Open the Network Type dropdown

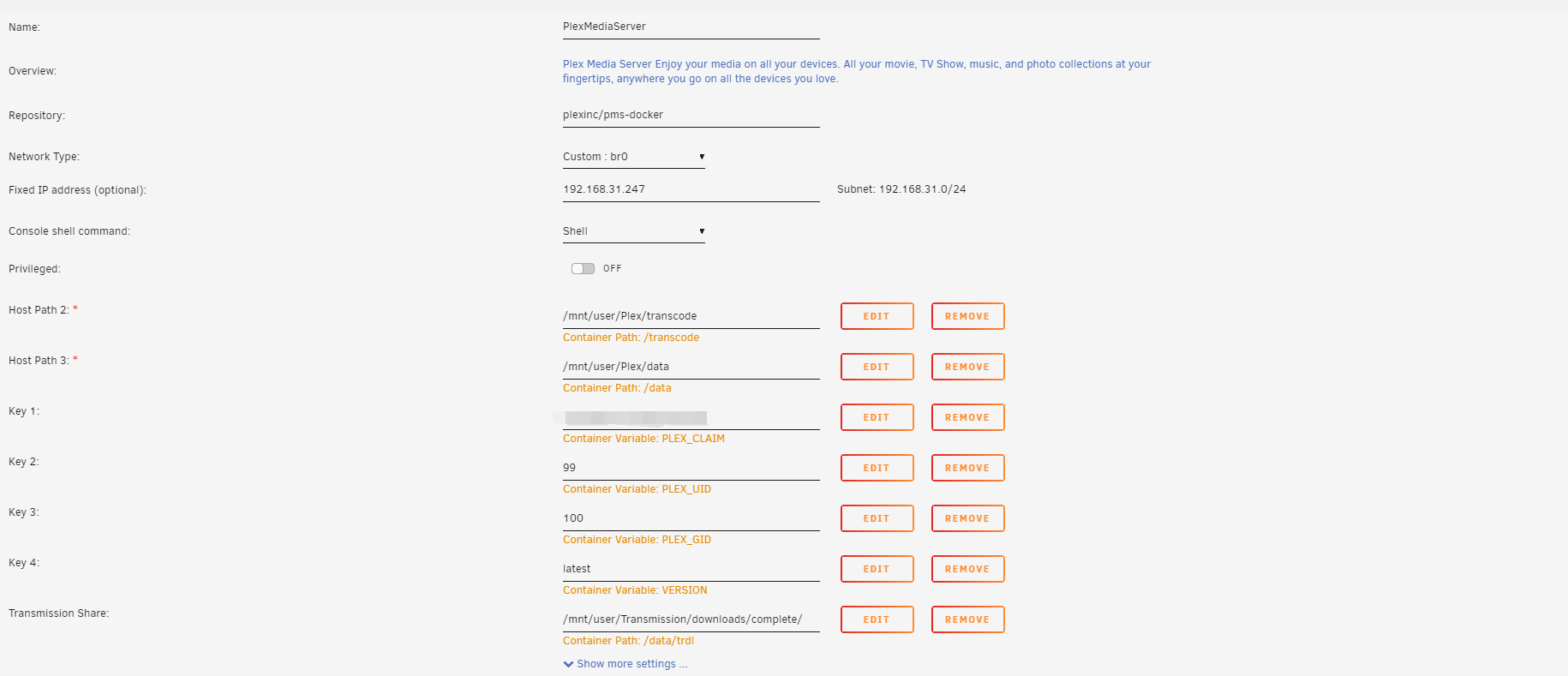coord(633,157)
